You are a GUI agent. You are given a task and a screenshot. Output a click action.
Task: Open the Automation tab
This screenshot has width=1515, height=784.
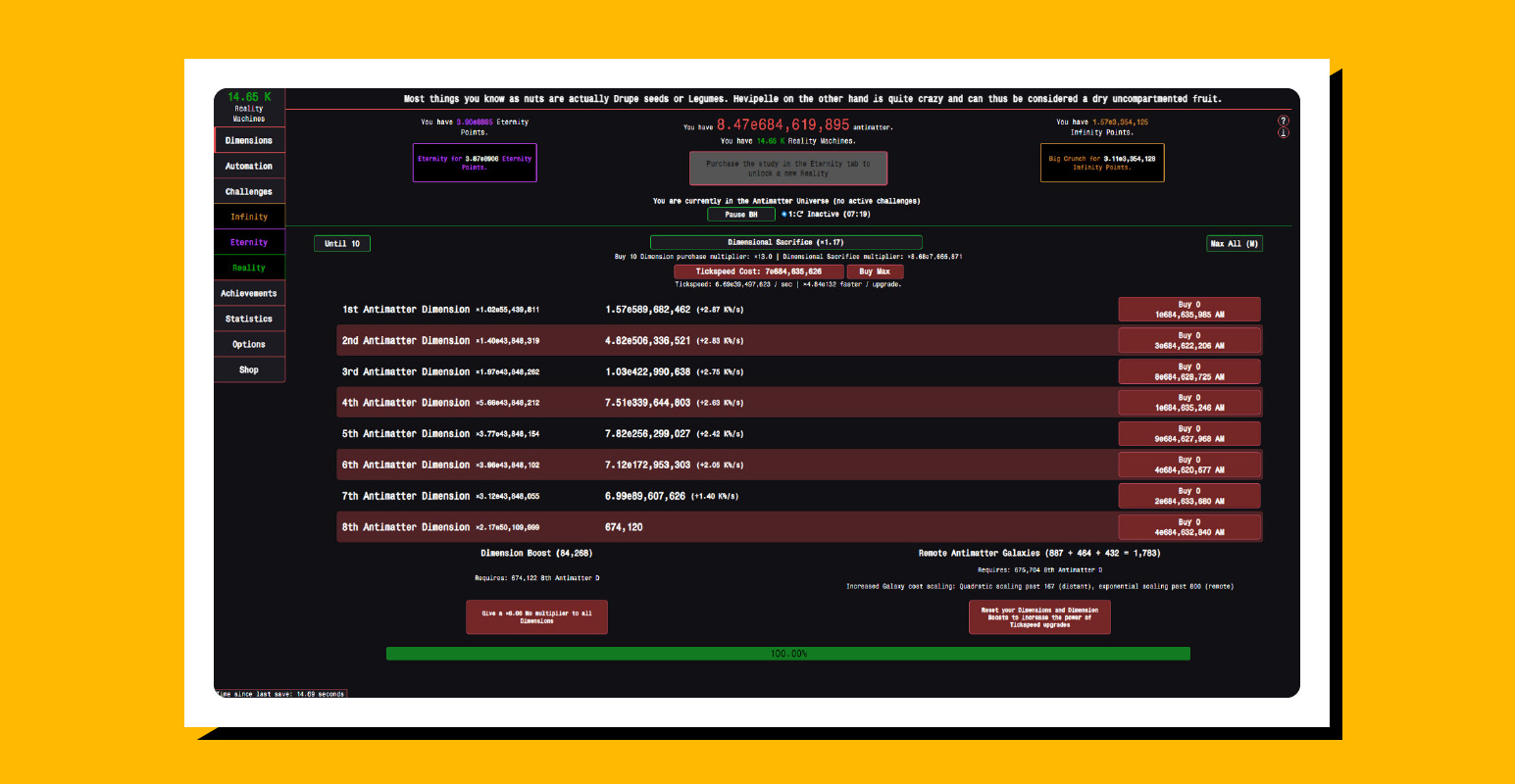249,166
